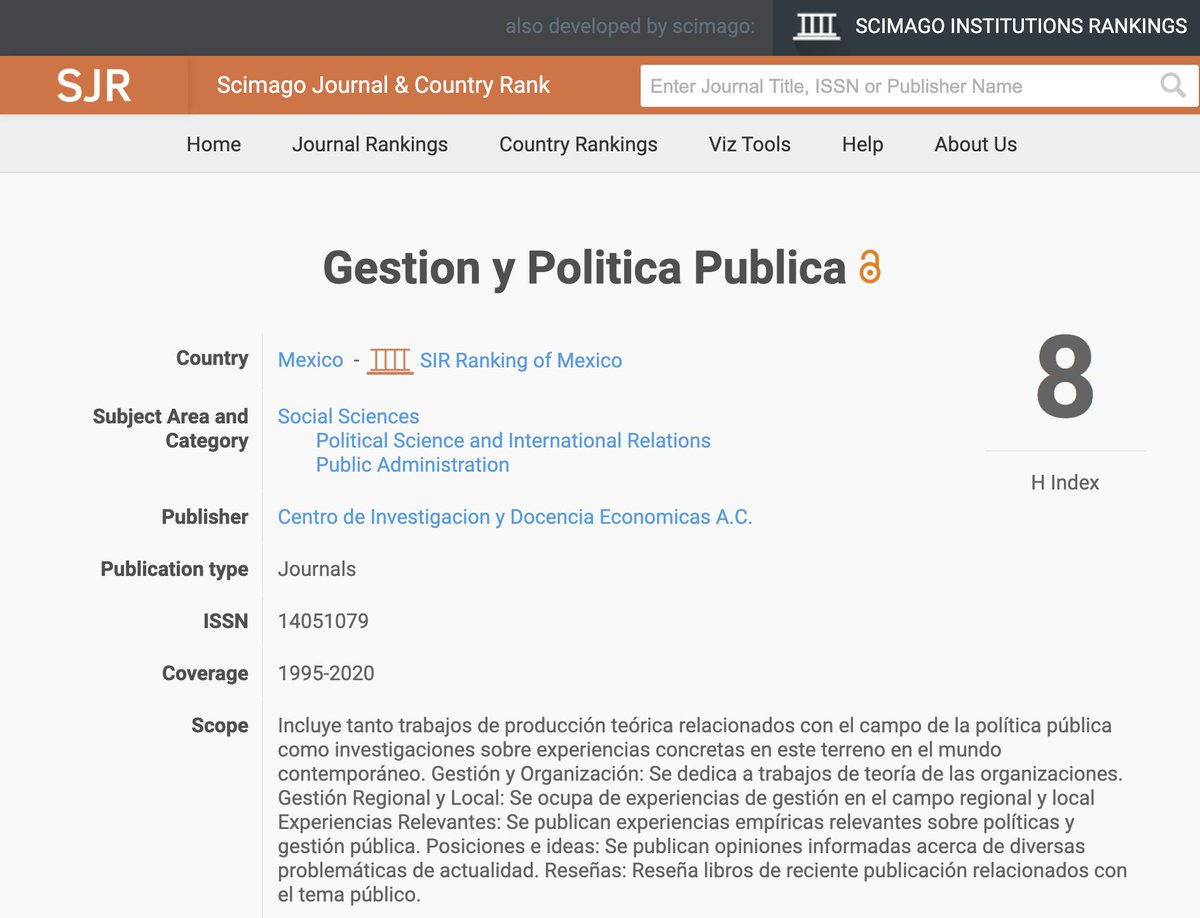
Task: Click the Publication type field label
Action: coord(174,569)
